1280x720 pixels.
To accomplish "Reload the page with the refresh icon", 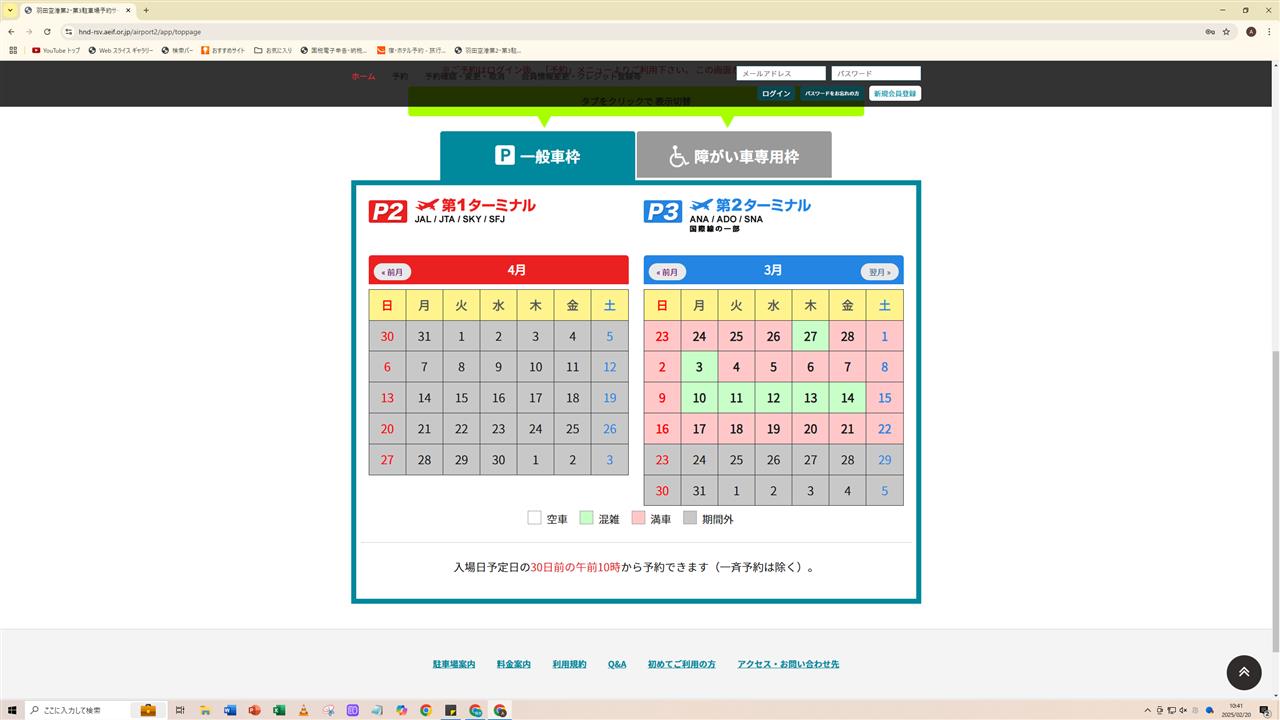I will pos(47,31).
